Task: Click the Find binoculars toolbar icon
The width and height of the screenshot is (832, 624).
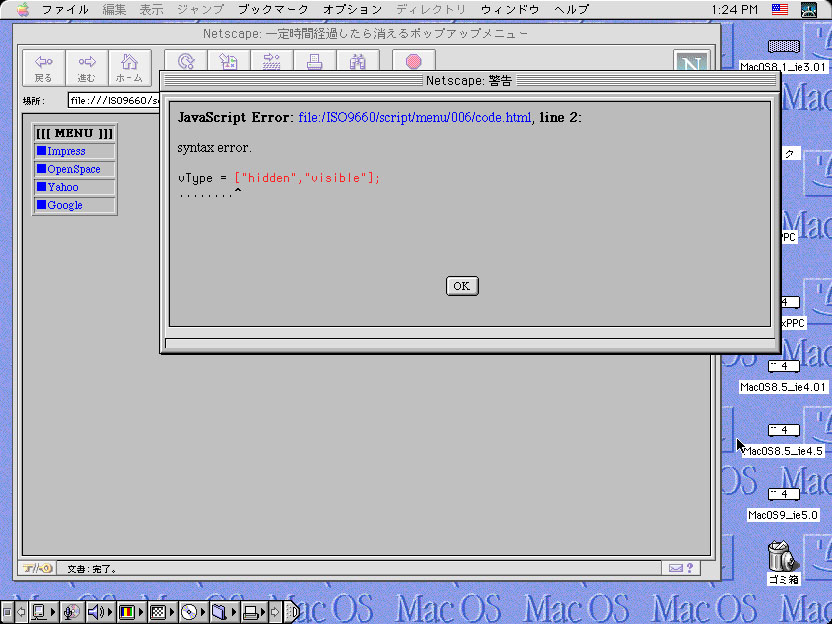Action: point(358,61)
